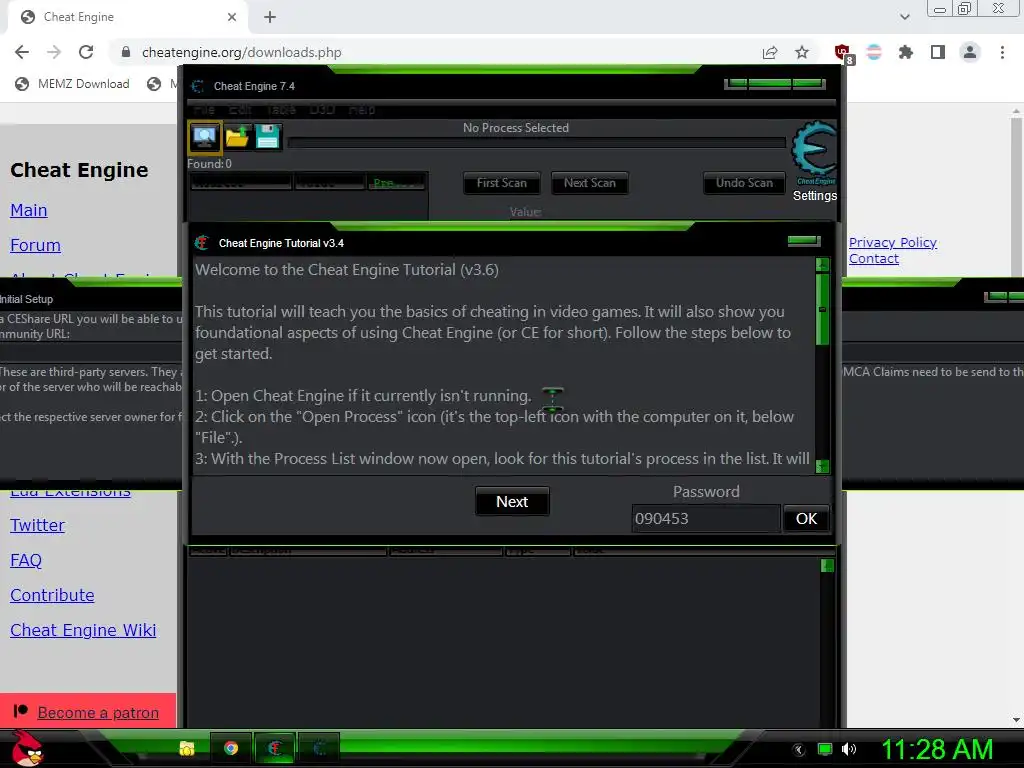
Task: Click the site lock icon in address bar
Action: pyautogui.click(x=126, y=52)
